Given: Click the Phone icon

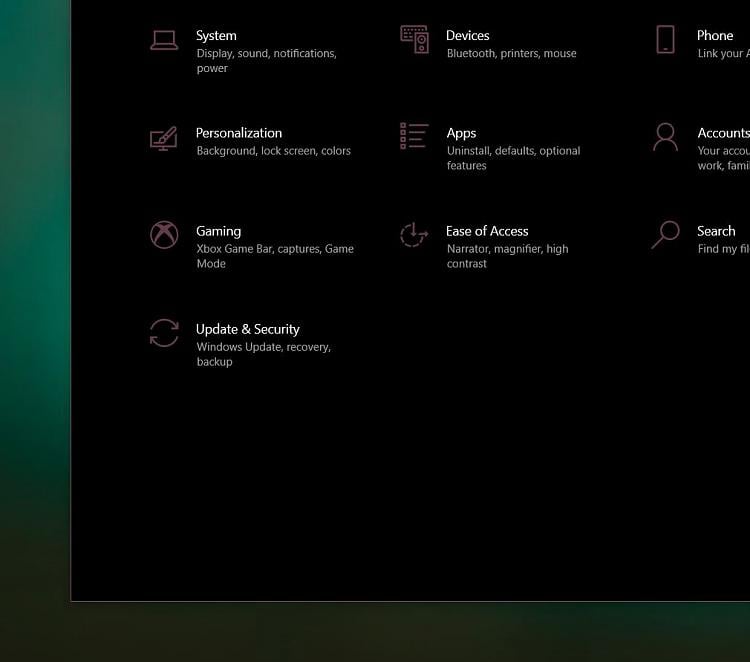Looking at the screenshot, I should (665, 39).
